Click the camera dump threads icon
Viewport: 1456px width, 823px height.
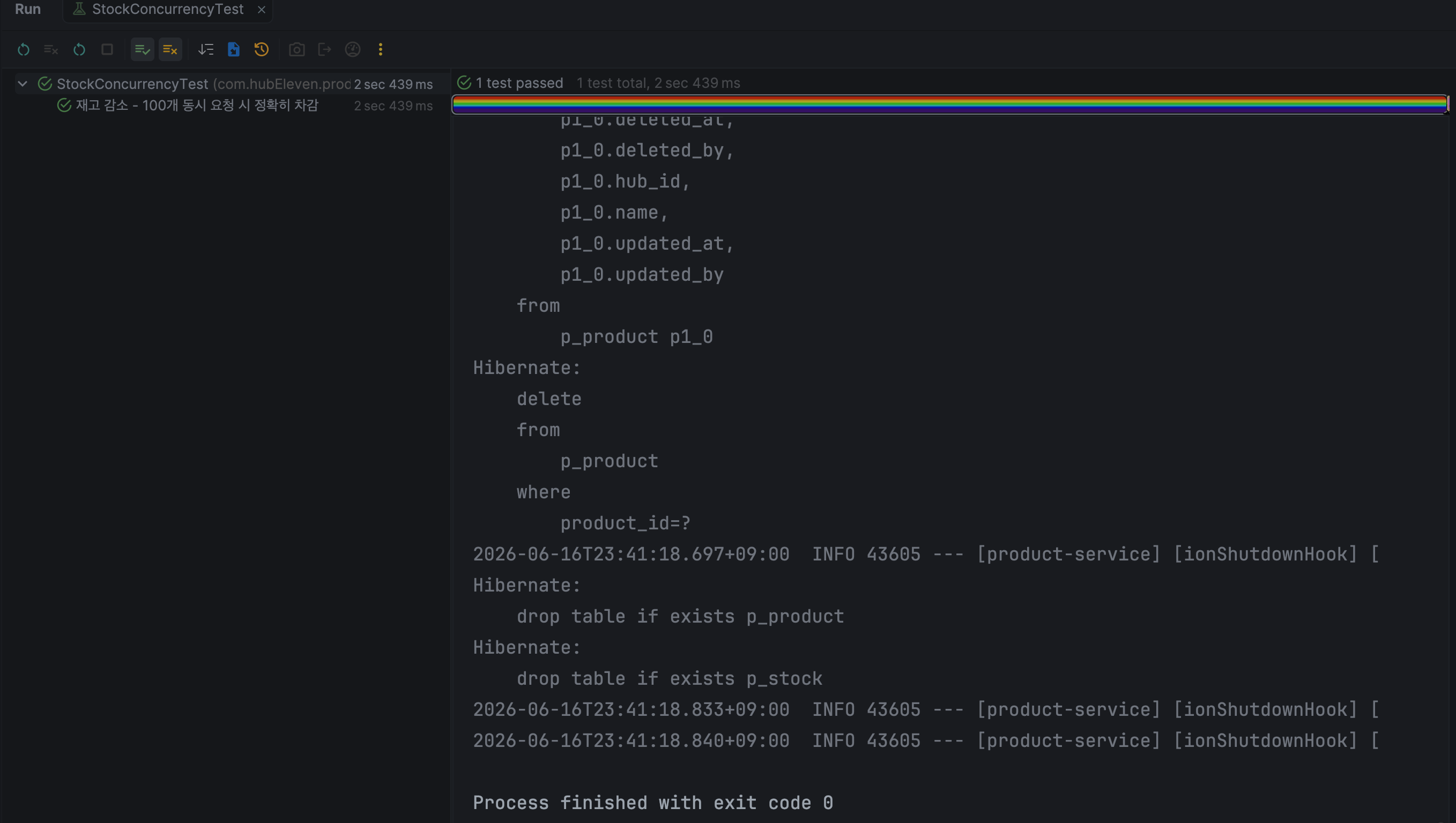coord(297,50)
